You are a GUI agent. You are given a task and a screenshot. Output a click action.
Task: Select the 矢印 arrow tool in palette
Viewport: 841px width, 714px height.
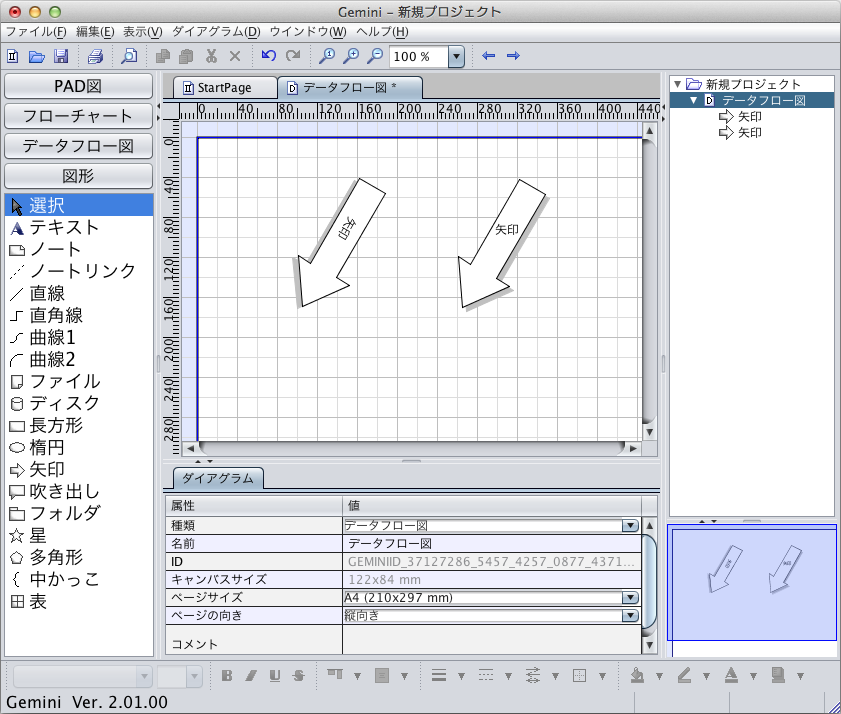79,469
